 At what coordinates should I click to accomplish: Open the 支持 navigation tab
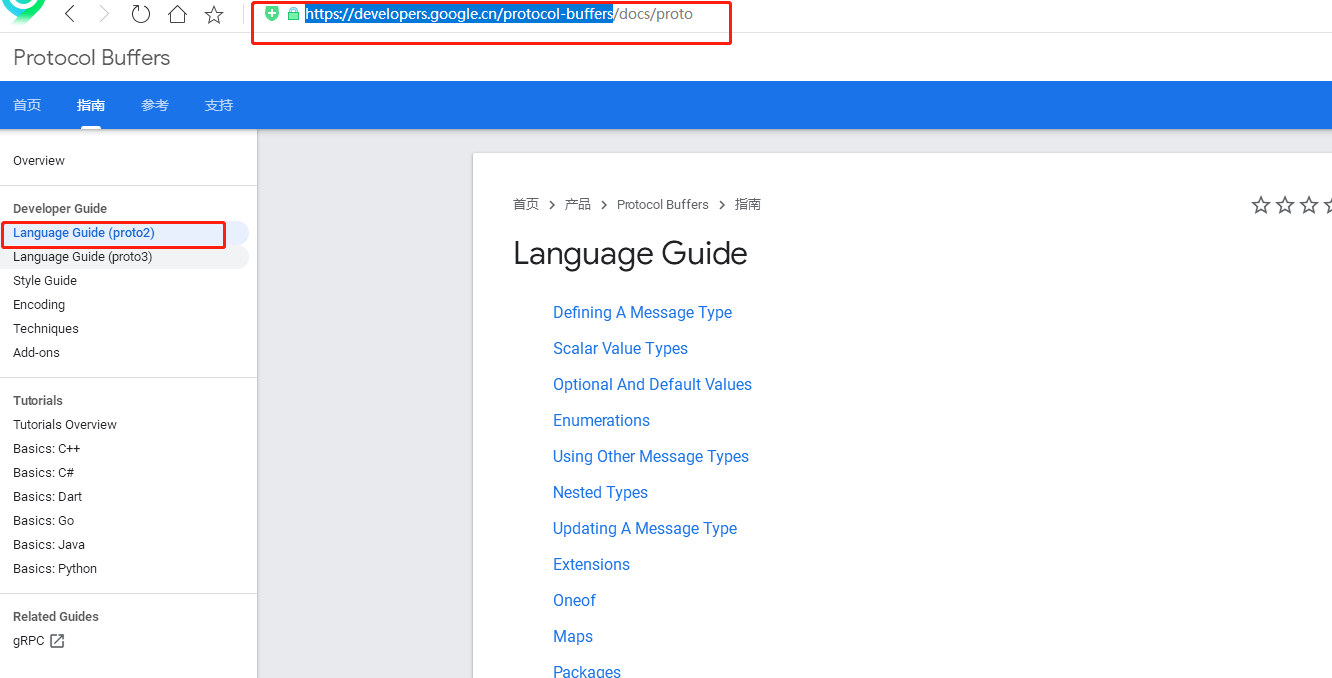(x=219, y=105)
